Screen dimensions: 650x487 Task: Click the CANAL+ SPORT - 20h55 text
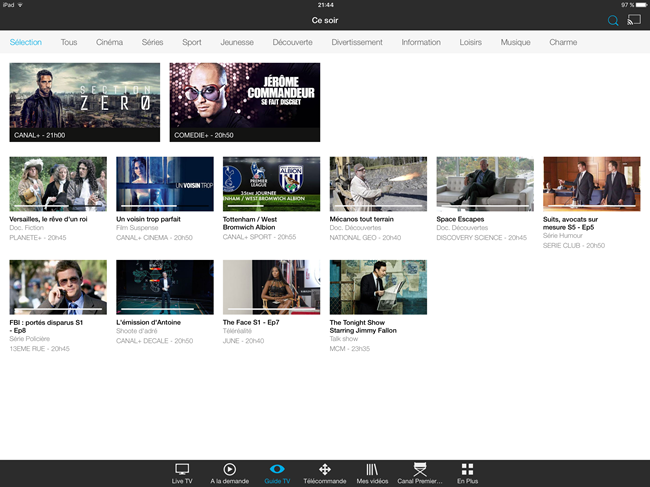(x=260, y=237)
